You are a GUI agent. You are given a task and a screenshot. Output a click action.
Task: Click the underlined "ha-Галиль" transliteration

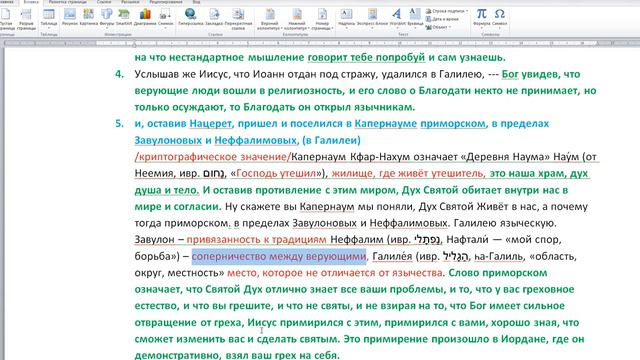pos(499,256)
